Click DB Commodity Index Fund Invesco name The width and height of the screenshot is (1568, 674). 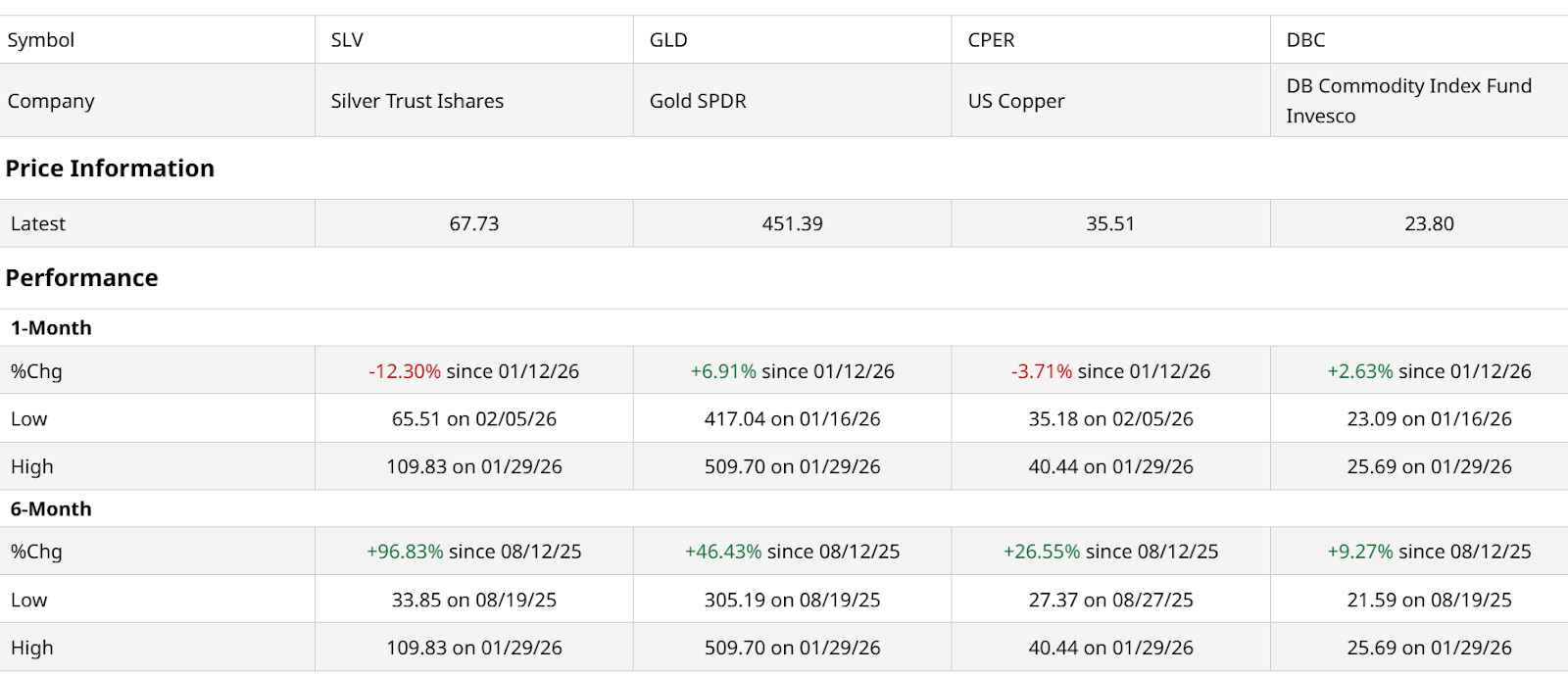click(1408, 101)
